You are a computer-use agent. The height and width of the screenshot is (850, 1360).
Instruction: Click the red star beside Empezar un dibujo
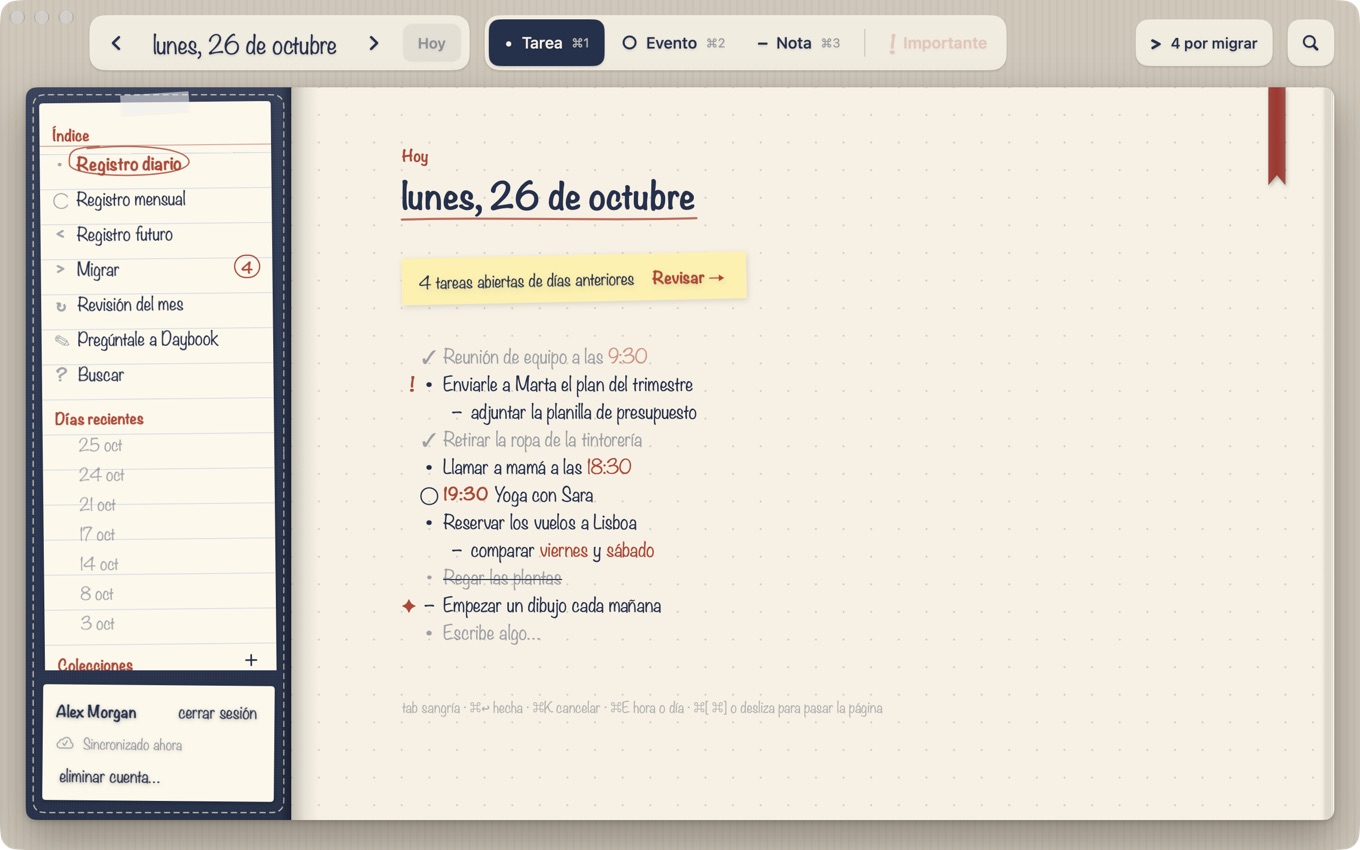coord(409,606)
